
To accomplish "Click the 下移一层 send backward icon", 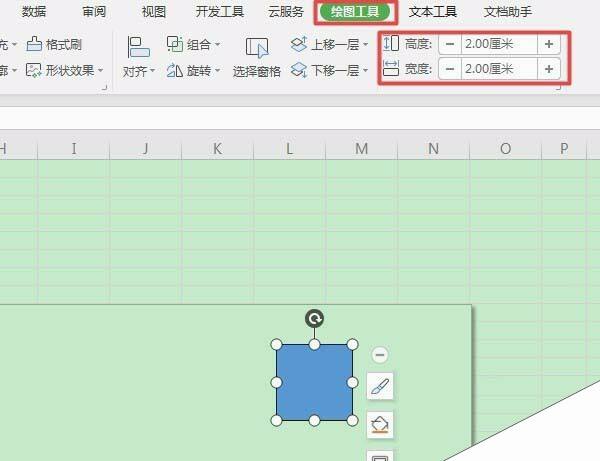I will pos(299,70).
